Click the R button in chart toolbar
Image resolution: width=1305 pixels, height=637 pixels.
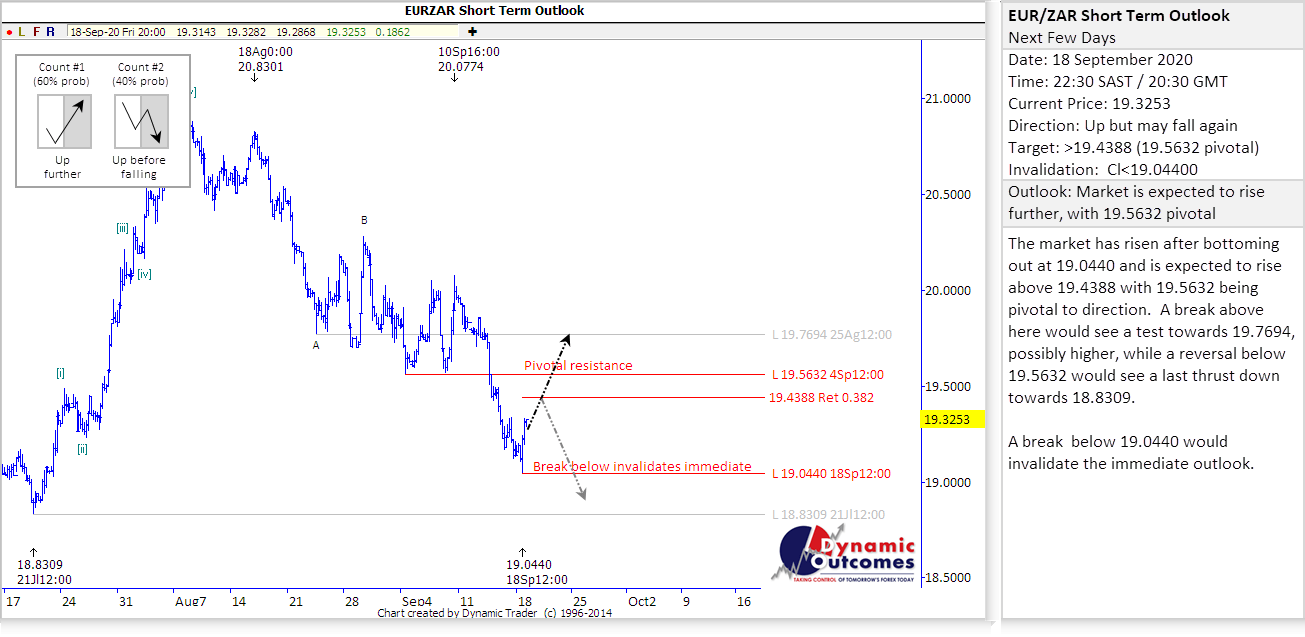pos(51,31)
